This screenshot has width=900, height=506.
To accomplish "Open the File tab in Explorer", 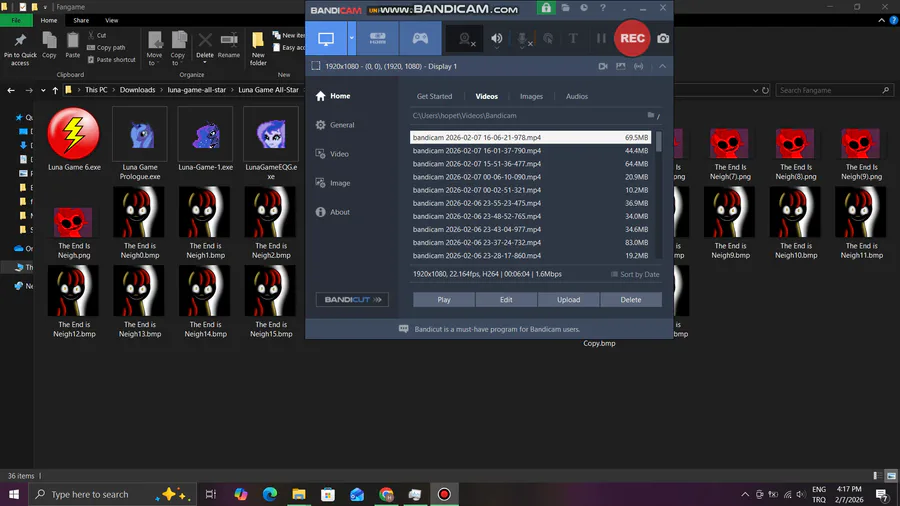I will point(16,20).
